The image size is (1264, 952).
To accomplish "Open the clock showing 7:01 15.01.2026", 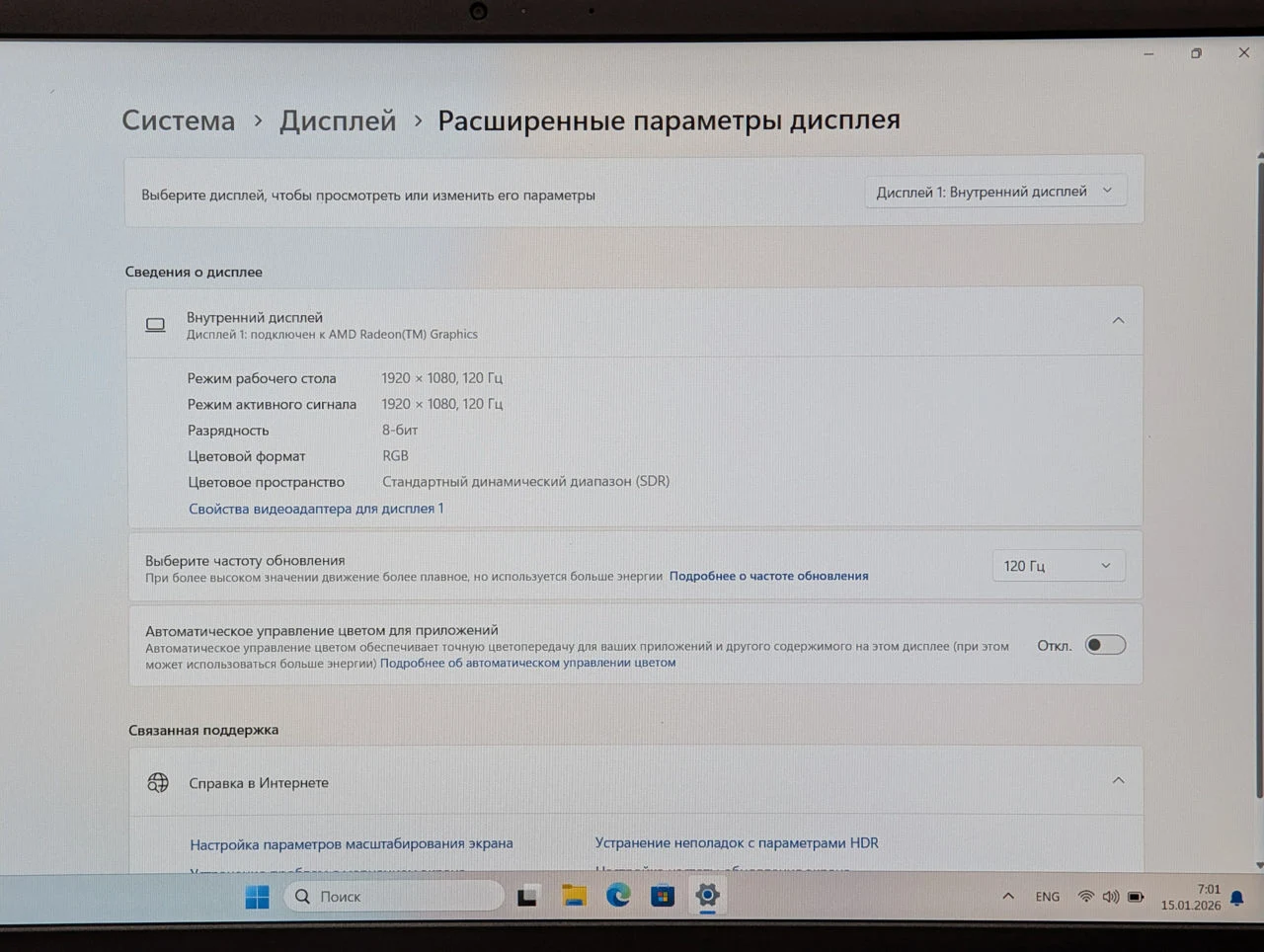I will (1191, 897).
